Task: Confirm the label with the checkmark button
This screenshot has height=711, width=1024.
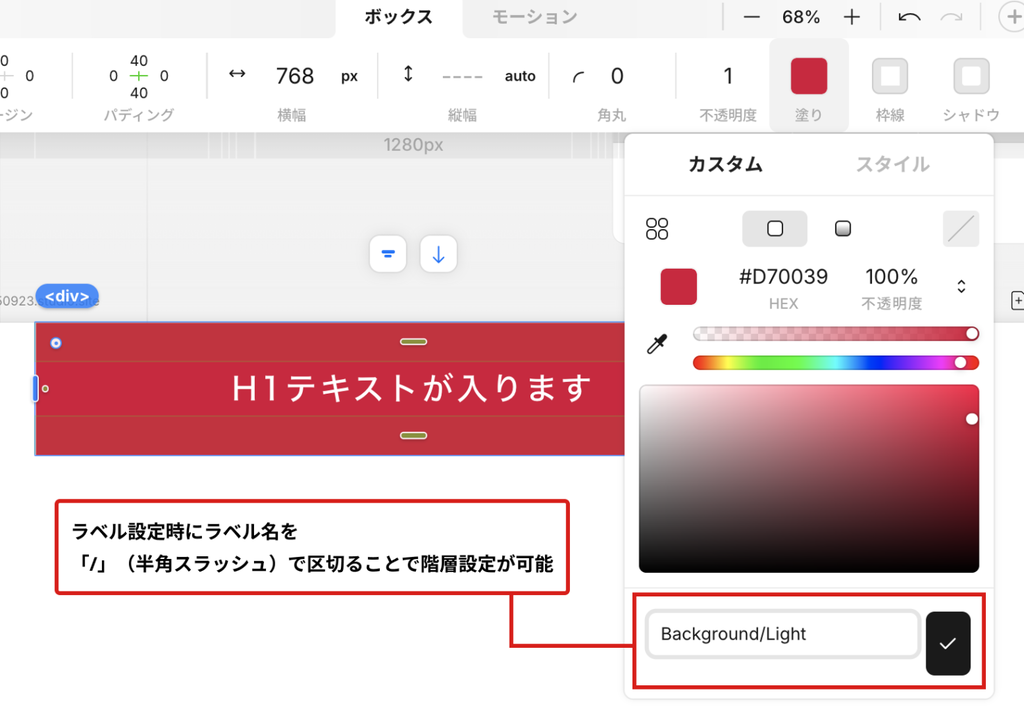Action: tap(947, 643)
